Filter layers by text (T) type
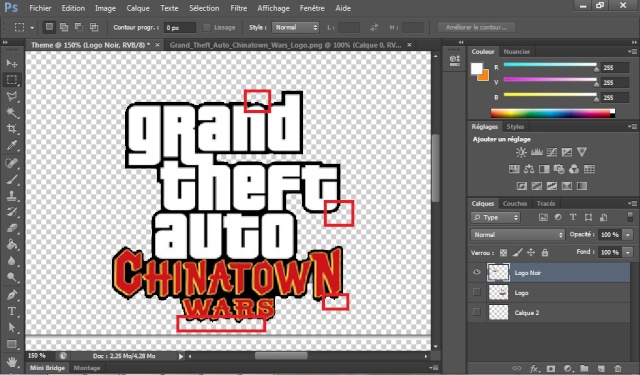 pos(573,217)
